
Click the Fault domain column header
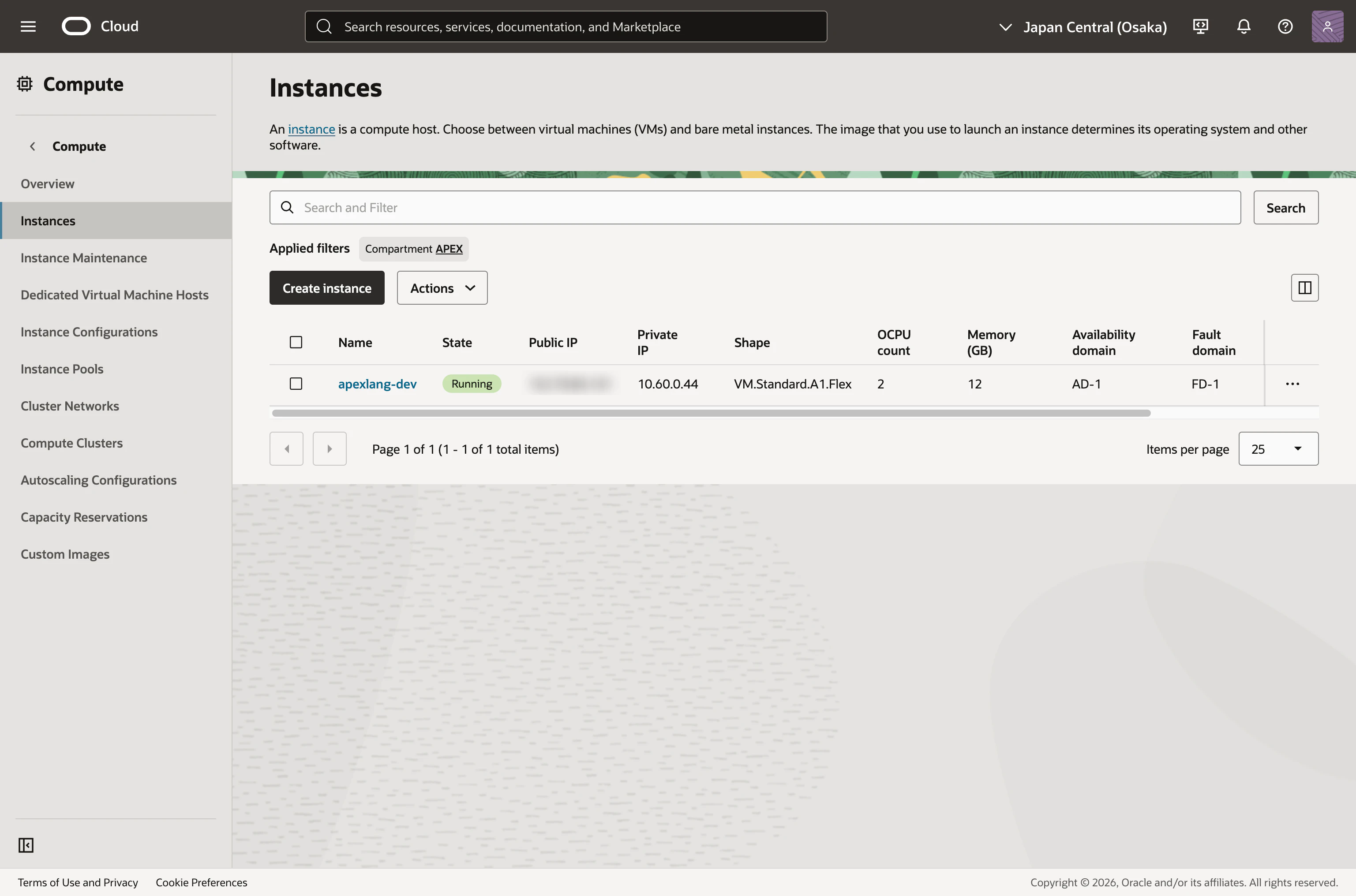point(1214,342)
